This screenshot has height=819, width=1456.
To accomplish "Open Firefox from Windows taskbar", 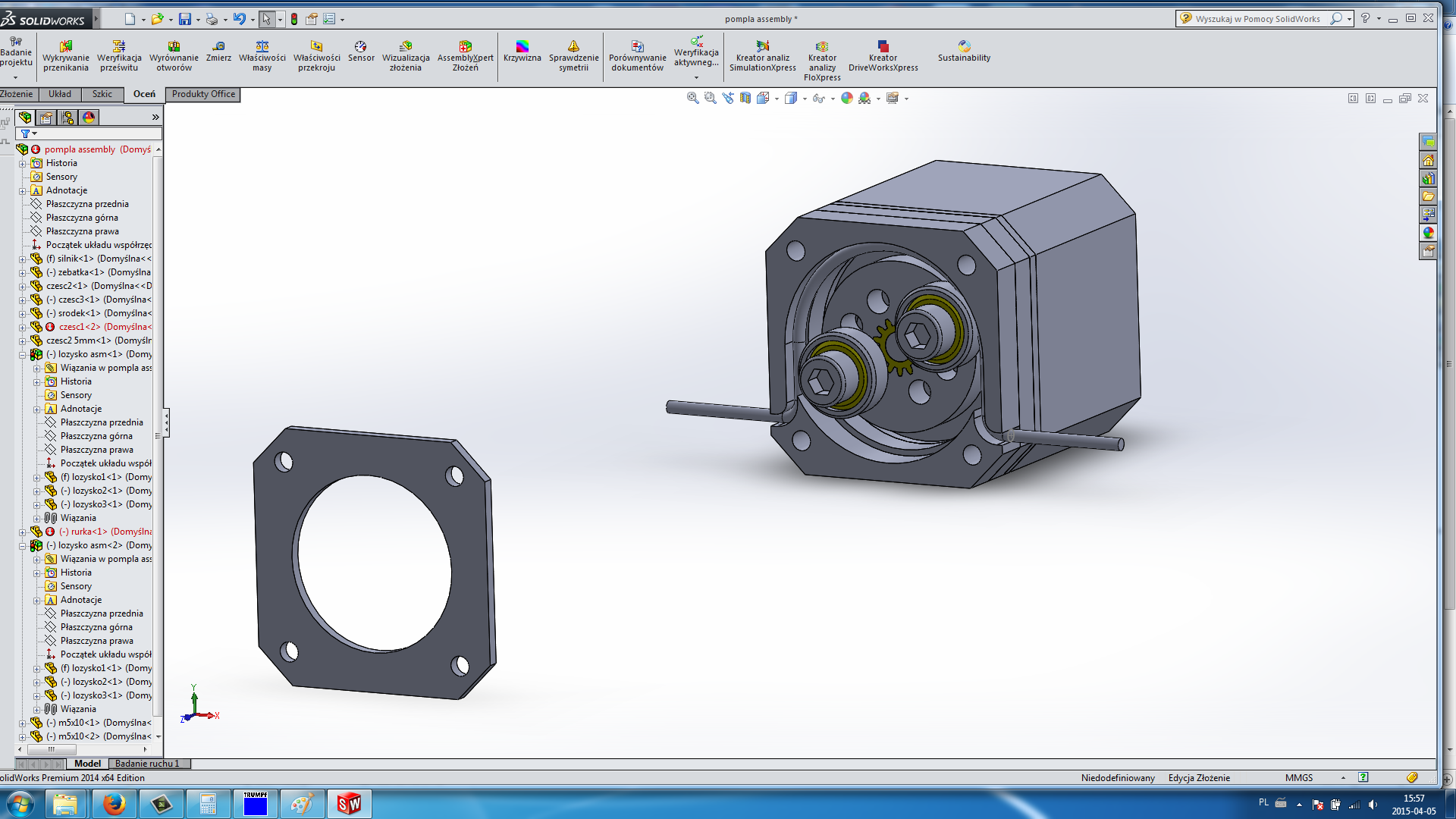I will point(115,804).
